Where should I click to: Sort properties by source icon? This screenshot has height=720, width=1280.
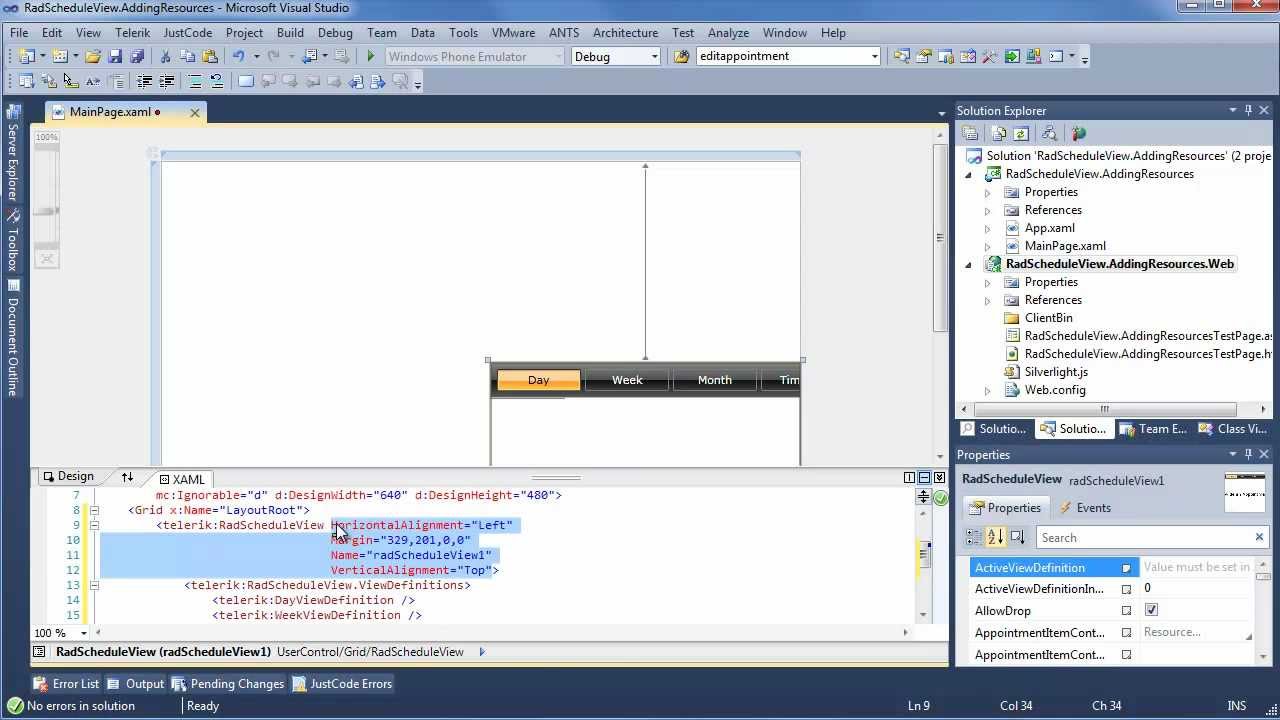(x=1017, y=537)
